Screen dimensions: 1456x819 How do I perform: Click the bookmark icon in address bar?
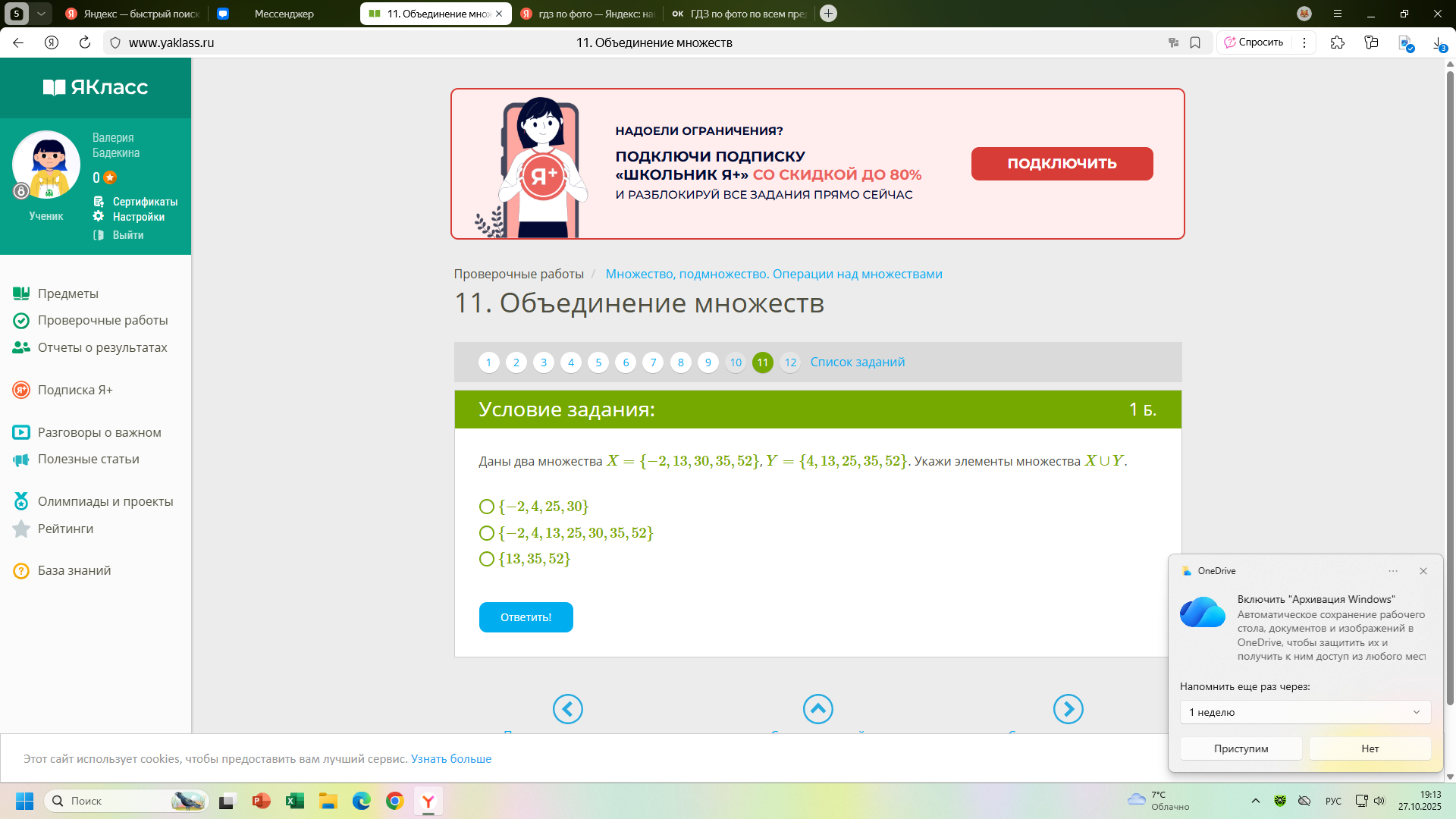[x=1195, y=42]
